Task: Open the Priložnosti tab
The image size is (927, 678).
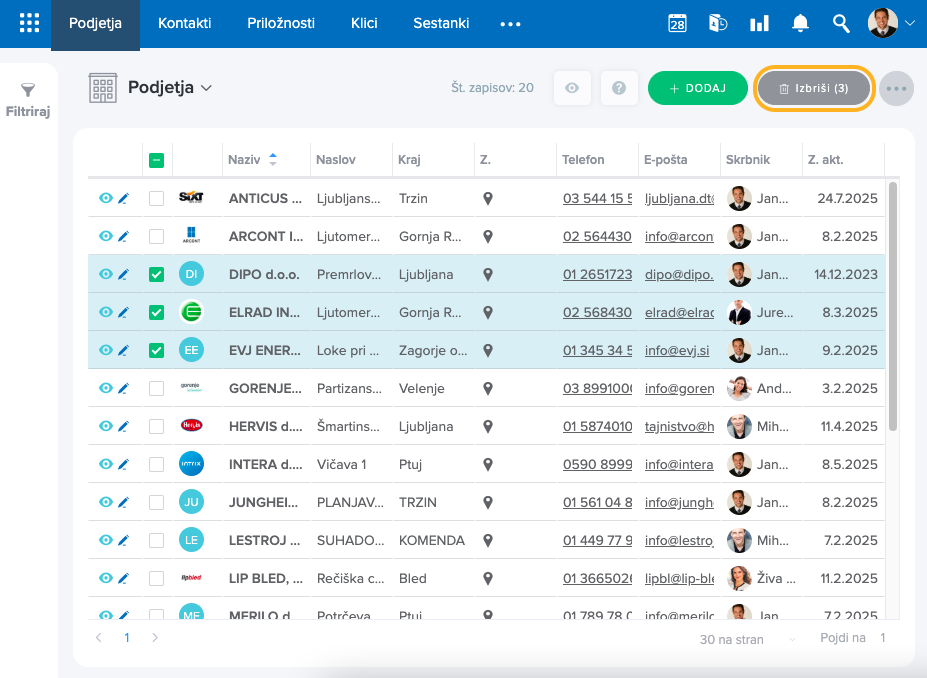Action: coord(281,23)
